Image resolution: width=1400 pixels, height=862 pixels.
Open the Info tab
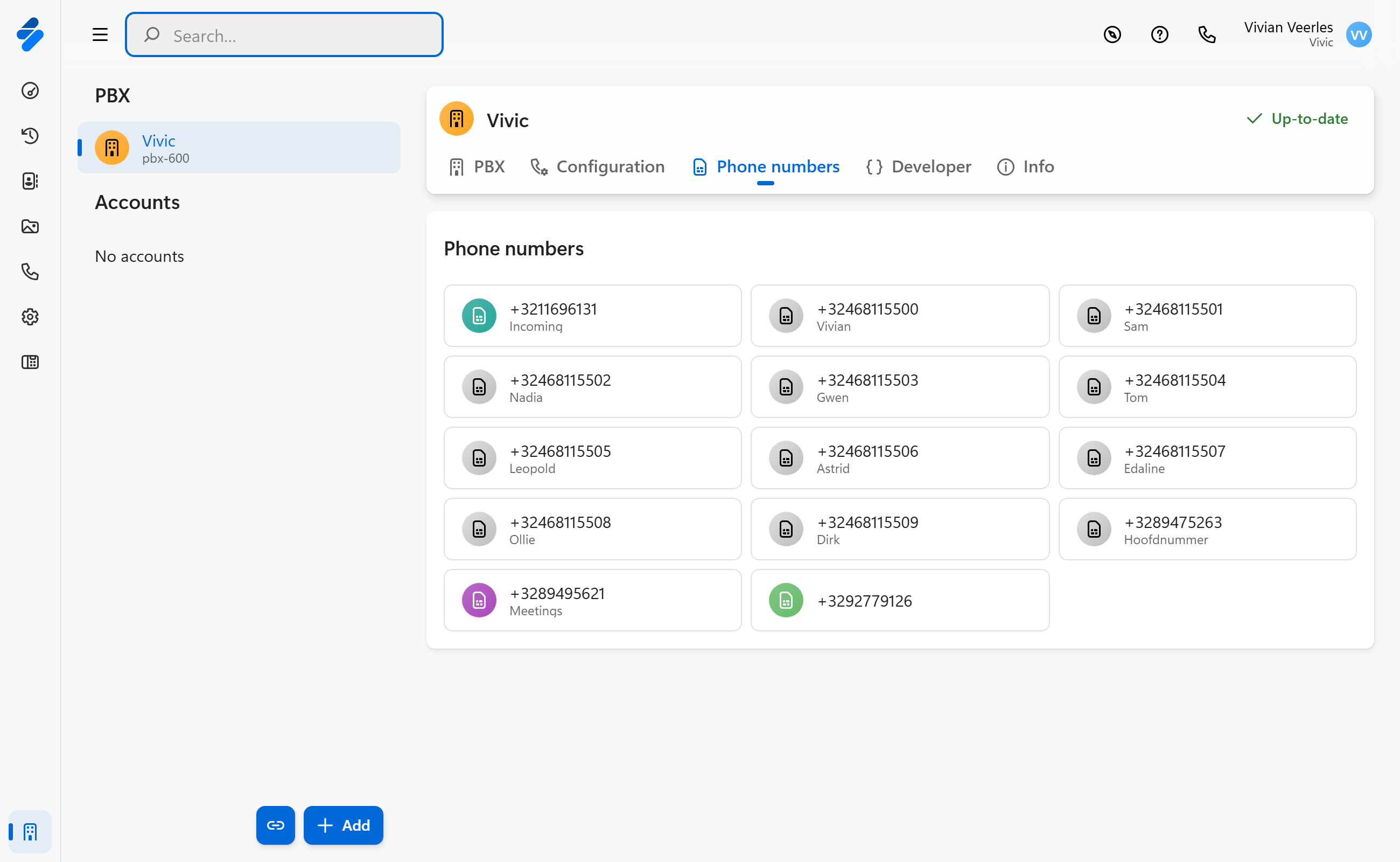click(1025, 166)
